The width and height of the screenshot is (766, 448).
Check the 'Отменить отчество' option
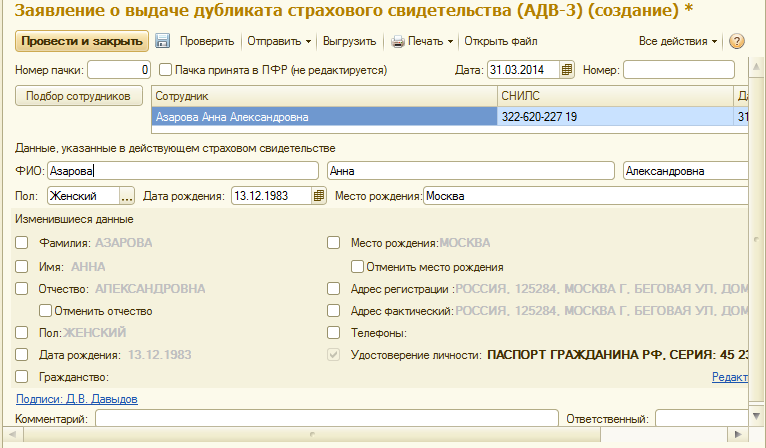click(x=46, y=311)
